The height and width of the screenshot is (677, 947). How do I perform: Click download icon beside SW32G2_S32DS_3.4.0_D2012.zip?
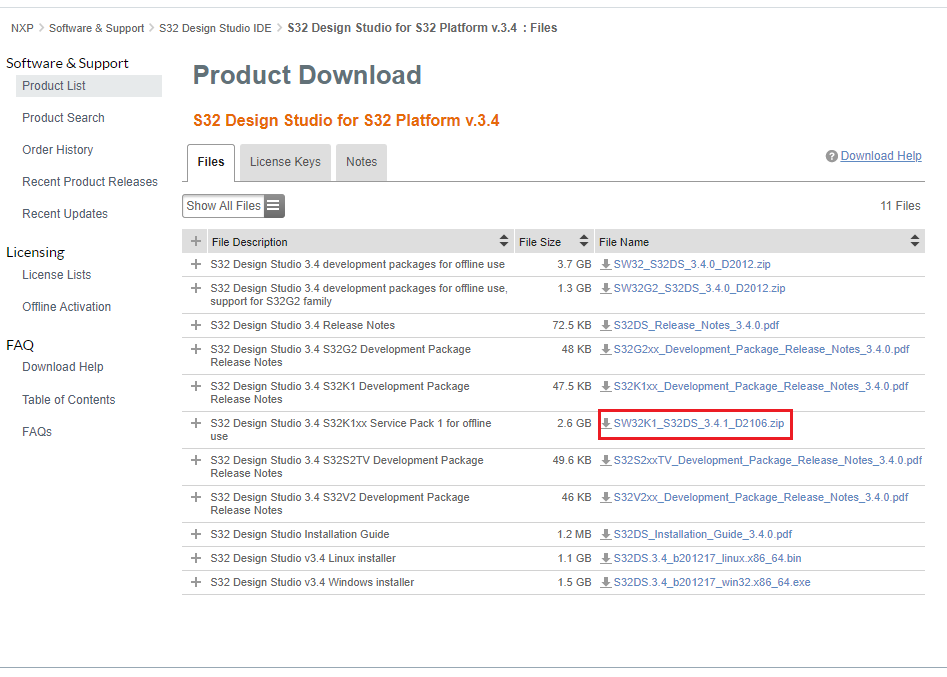[606, 289]
